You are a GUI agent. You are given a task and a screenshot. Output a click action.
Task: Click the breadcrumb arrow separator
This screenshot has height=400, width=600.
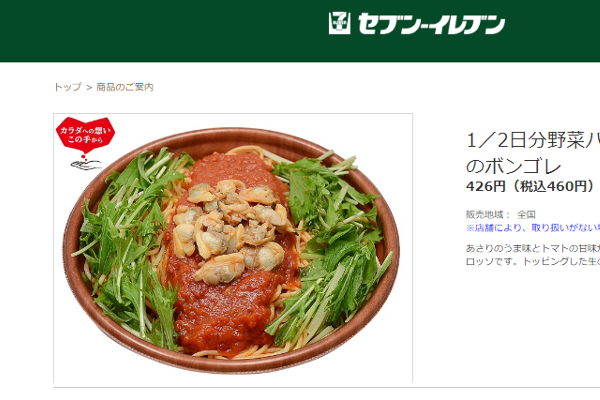(x=89, y=87)
